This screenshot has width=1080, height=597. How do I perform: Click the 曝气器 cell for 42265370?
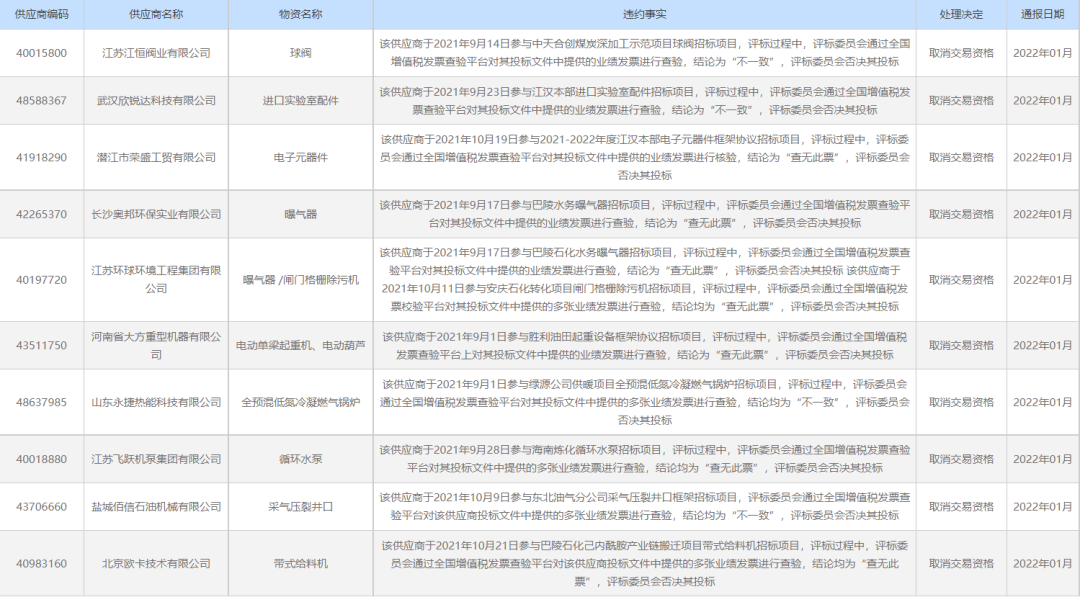300,214
